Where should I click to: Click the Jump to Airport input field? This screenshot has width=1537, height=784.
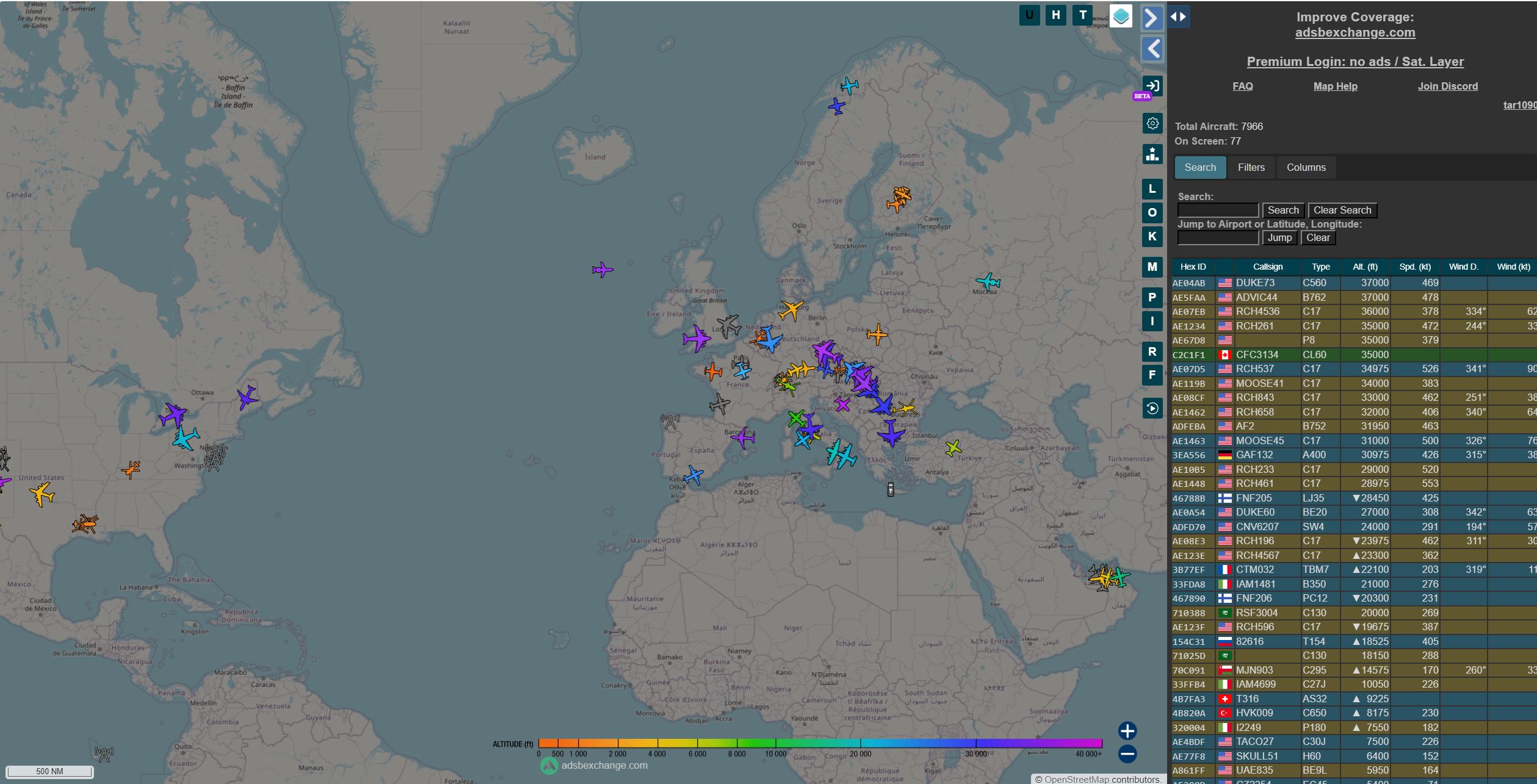1217,238
